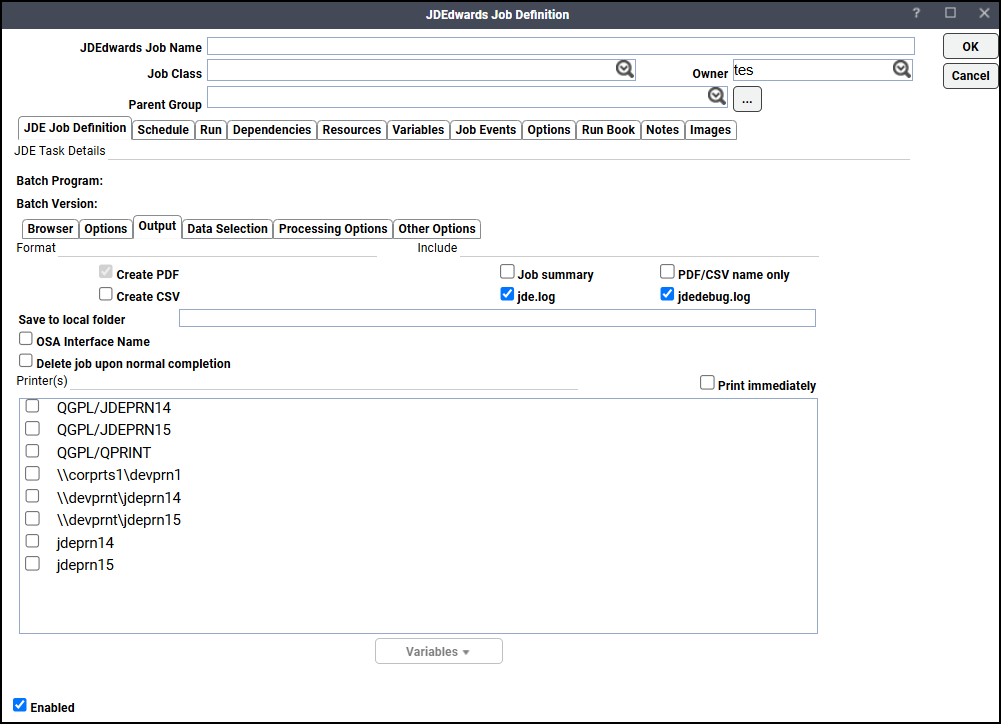Check the Print immediately box

(x=707, y=383)
